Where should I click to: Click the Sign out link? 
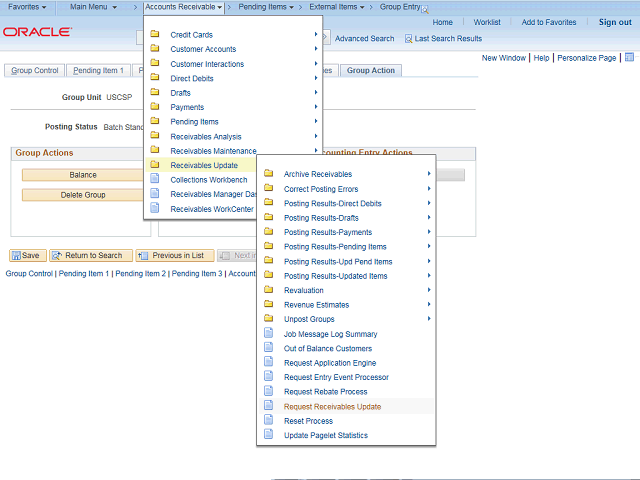[x=614, y=22]
